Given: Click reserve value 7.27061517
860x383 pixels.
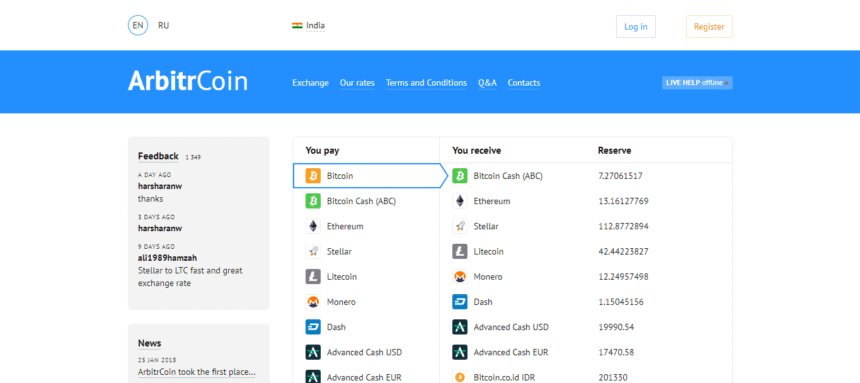Looking at the screenshot, I should [x=620, y=176].
